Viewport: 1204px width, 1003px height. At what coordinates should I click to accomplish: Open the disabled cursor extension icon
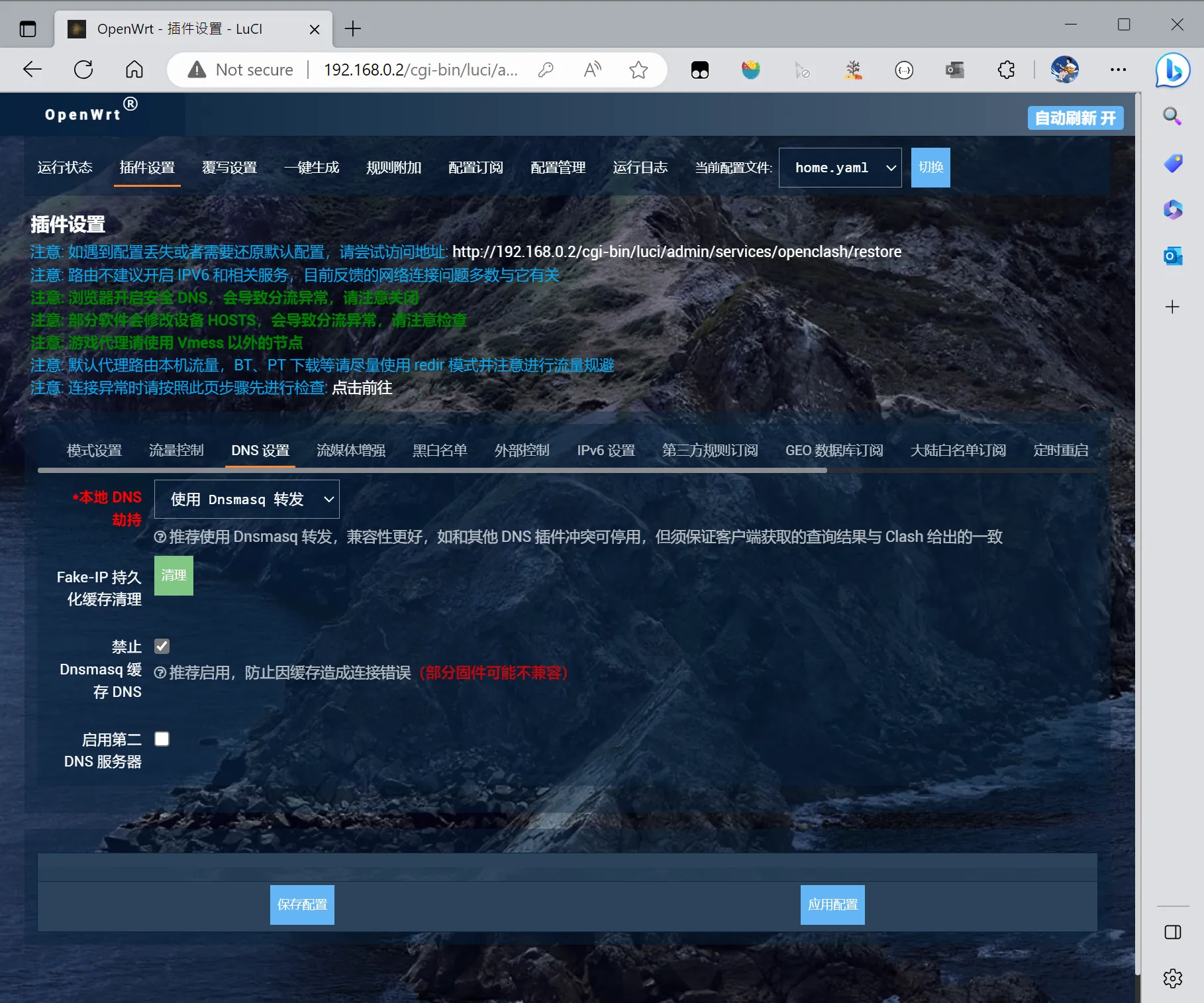pos(802,70)
